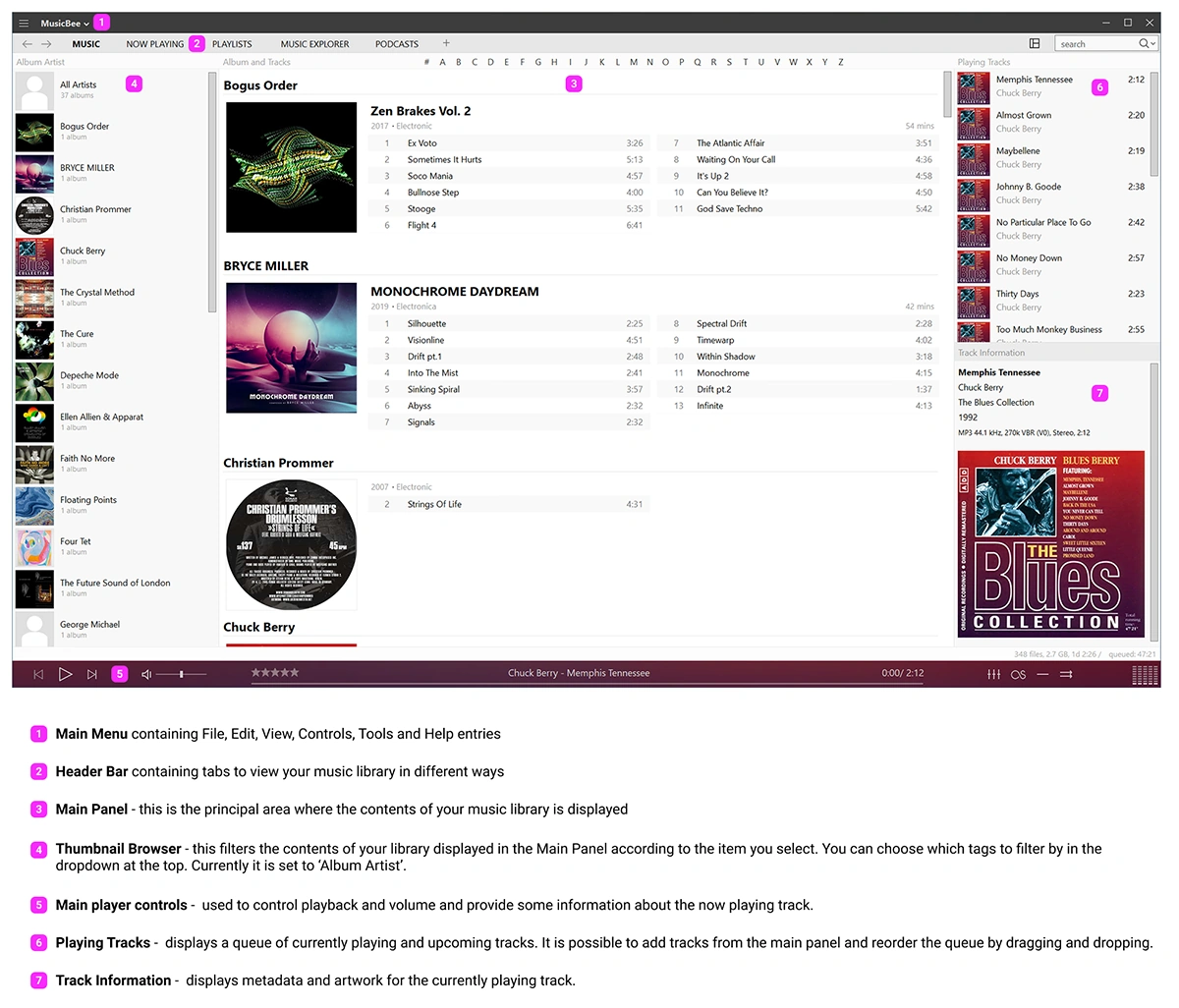This screenshot has height=1008, width=1179.
Task: Switch to the MUSIC tab
Action: [x=86, y=44]
